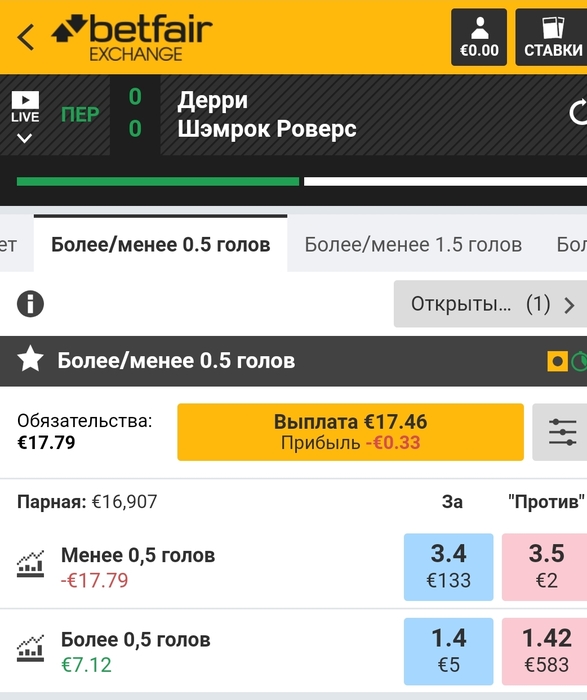Open chart for Менее 0,5 голов

[30, 564]
